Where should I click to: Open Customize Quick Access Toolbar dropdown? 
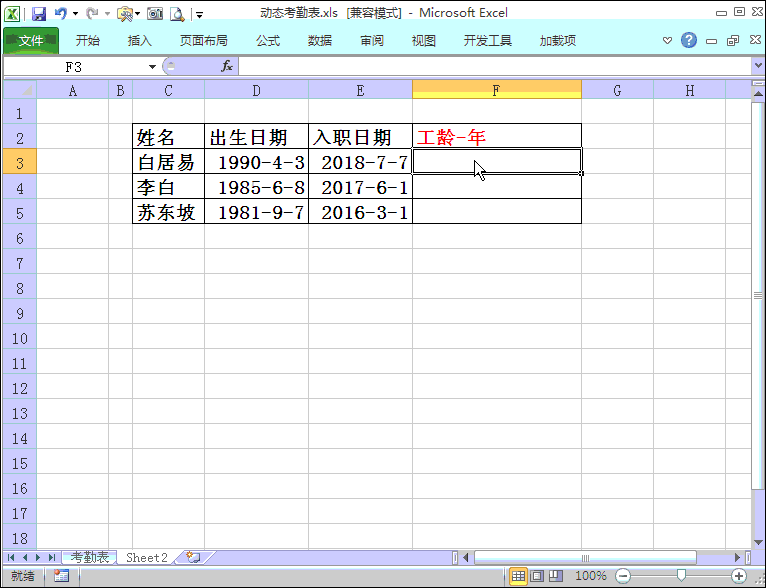[x=199, y=15]
